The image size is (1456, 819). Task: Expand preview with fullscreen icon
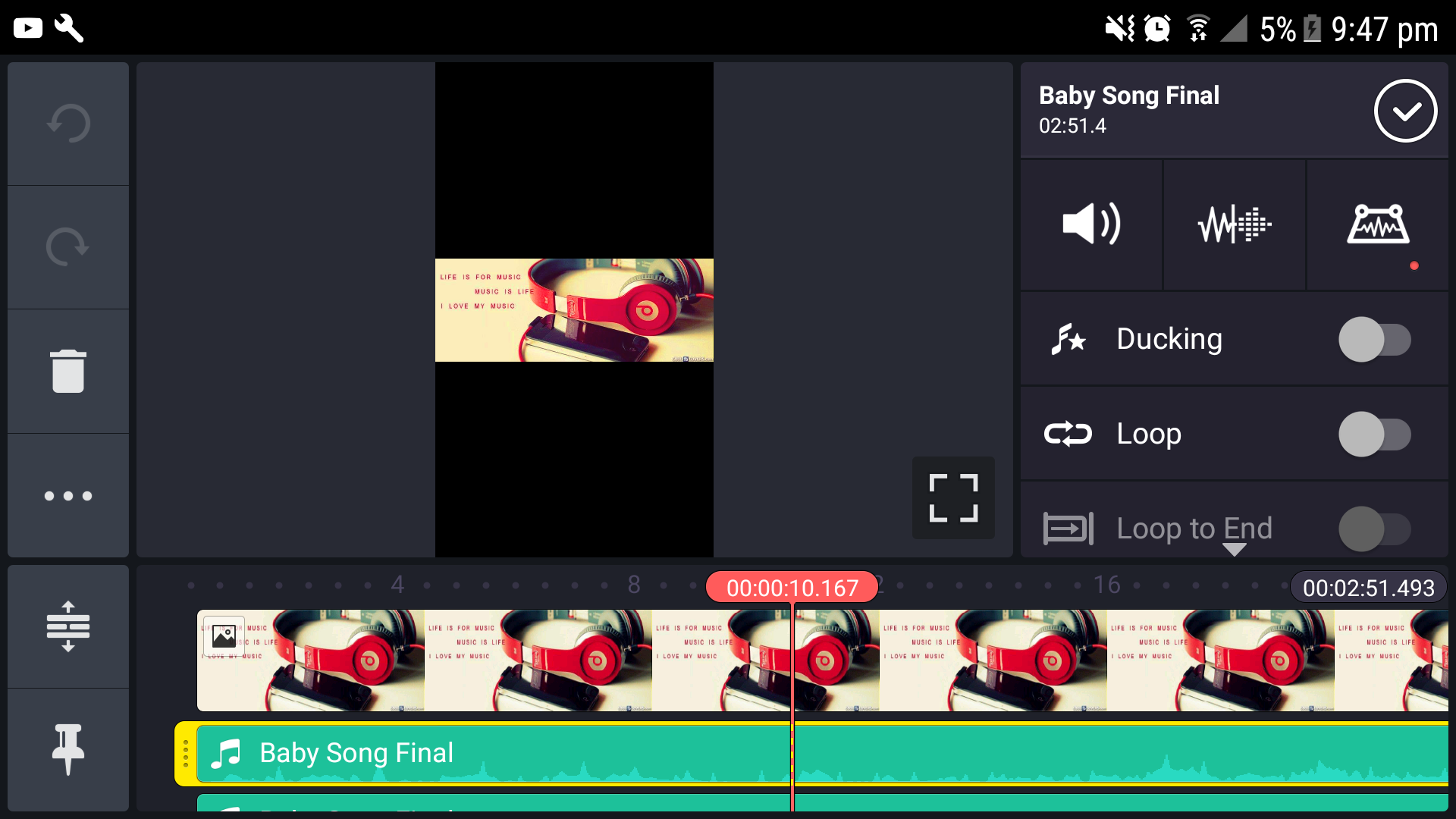pyautogui.click(x=953, y=497)
